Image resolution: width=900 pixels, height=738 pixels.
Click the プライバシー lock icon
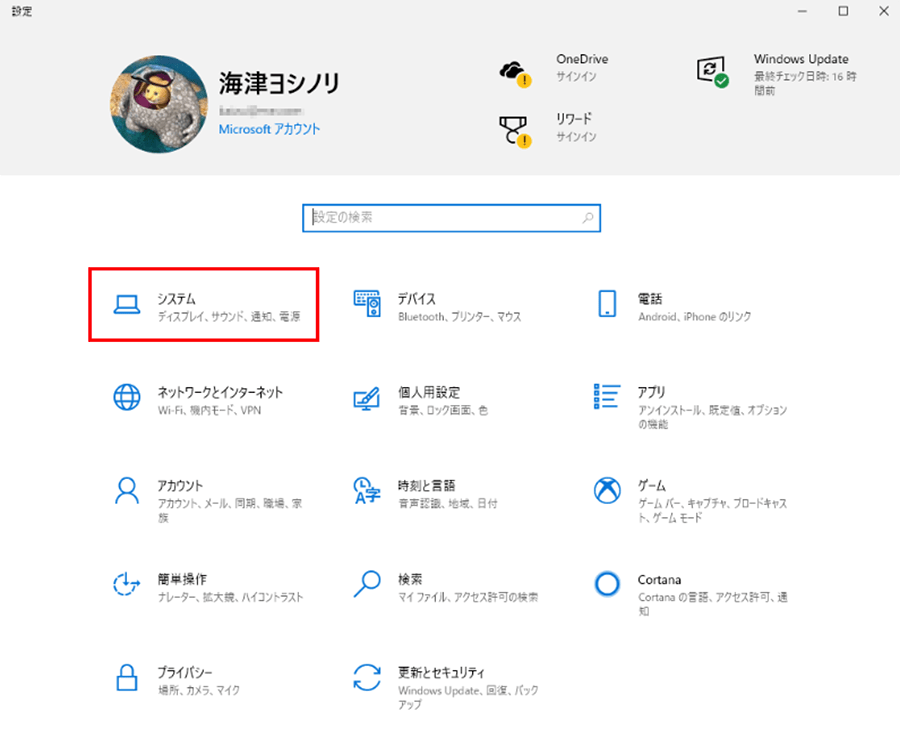[127, 678]
